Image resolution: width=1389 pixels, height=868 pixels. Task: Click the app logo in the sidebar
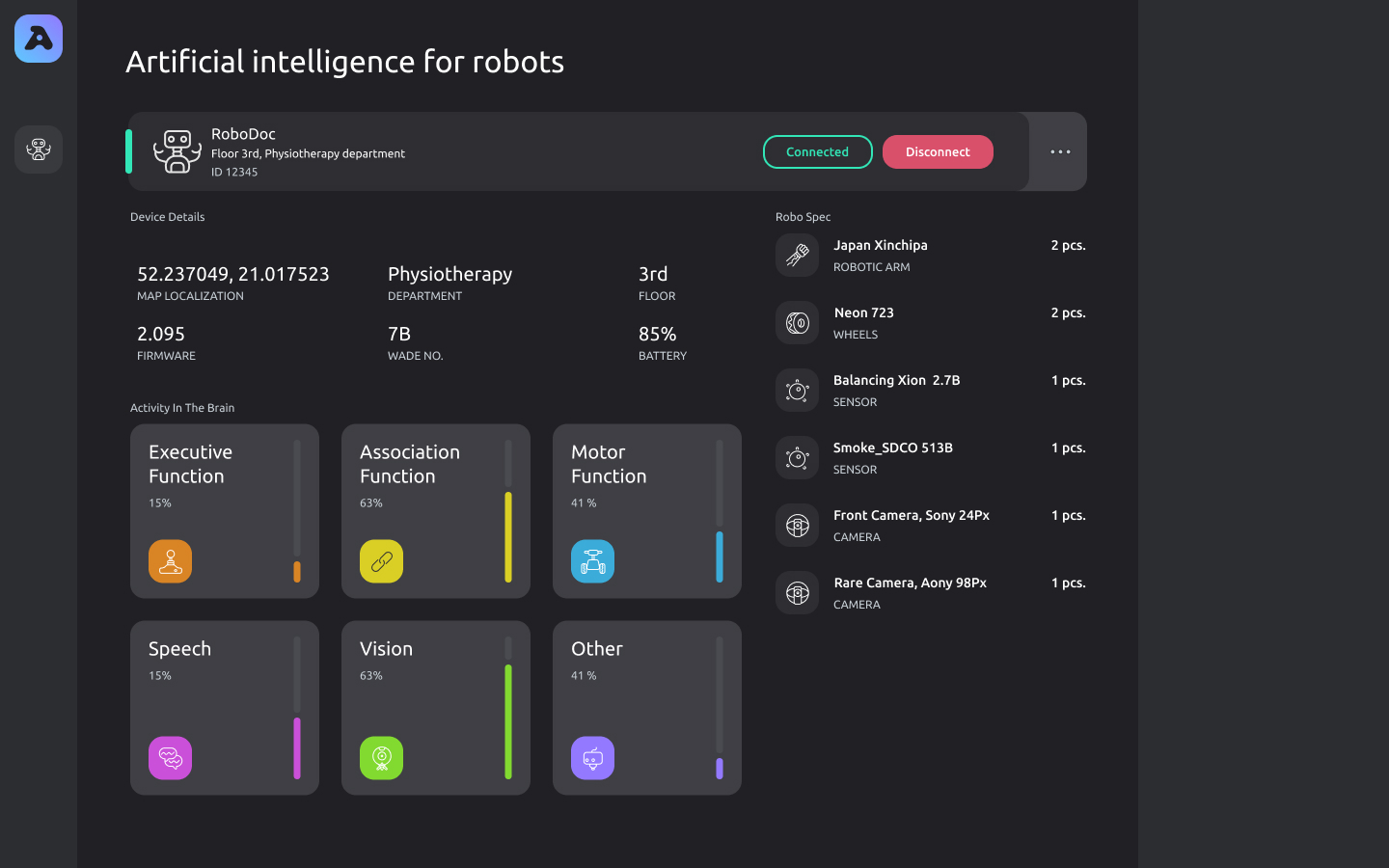point(38,39)
